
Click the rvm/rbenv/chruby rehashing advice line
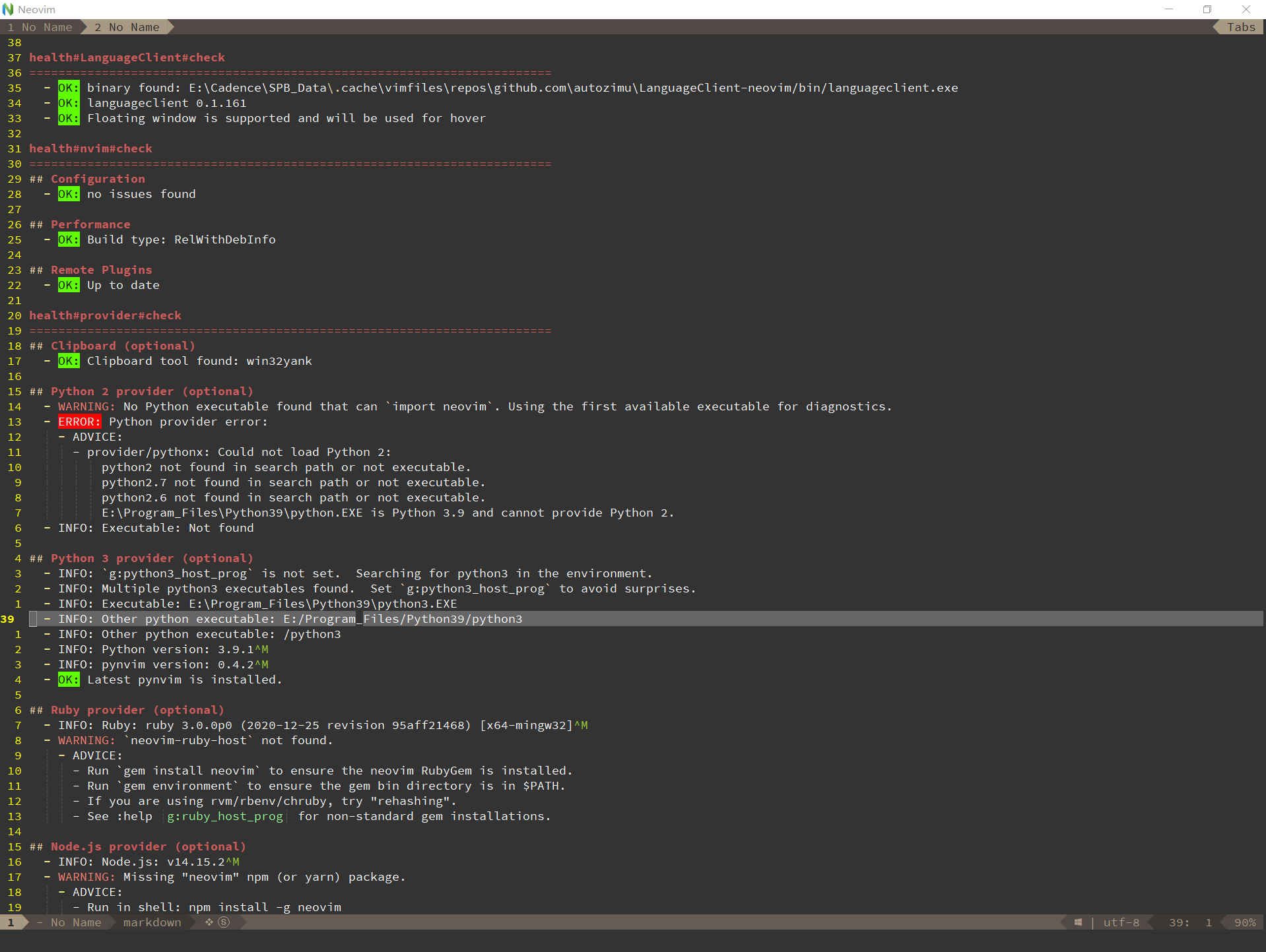(x=265, y=801)
